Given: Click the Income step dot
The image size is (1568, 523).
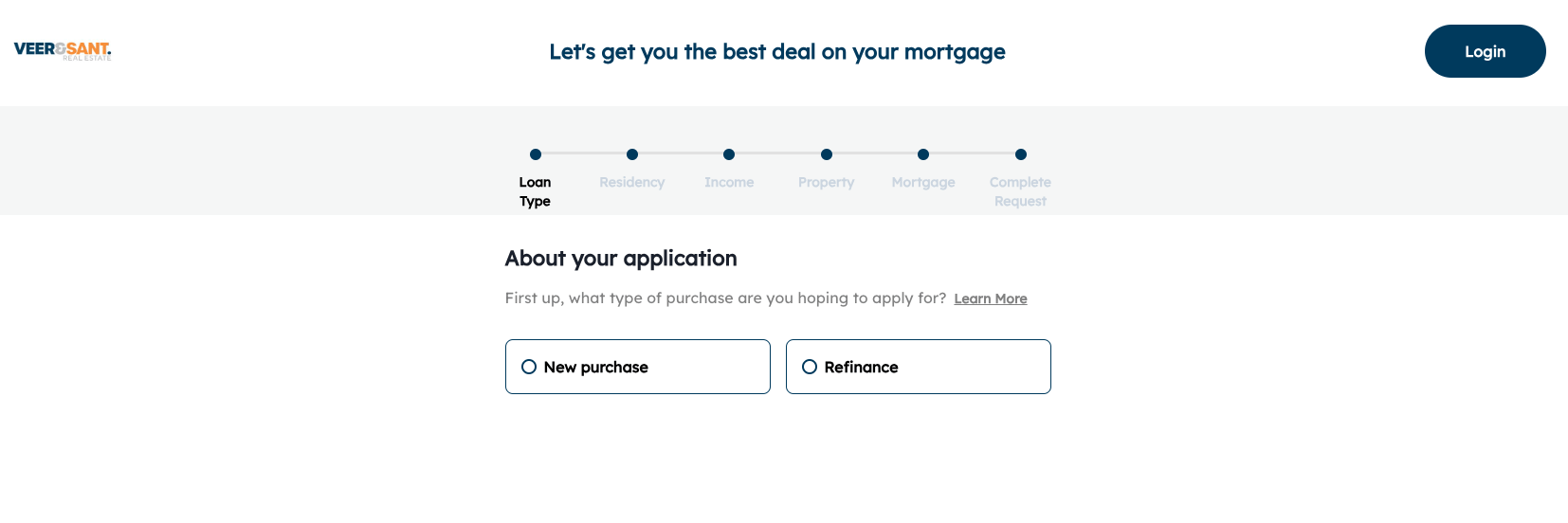Looking at the screenshot, I should tap(729, 154).
